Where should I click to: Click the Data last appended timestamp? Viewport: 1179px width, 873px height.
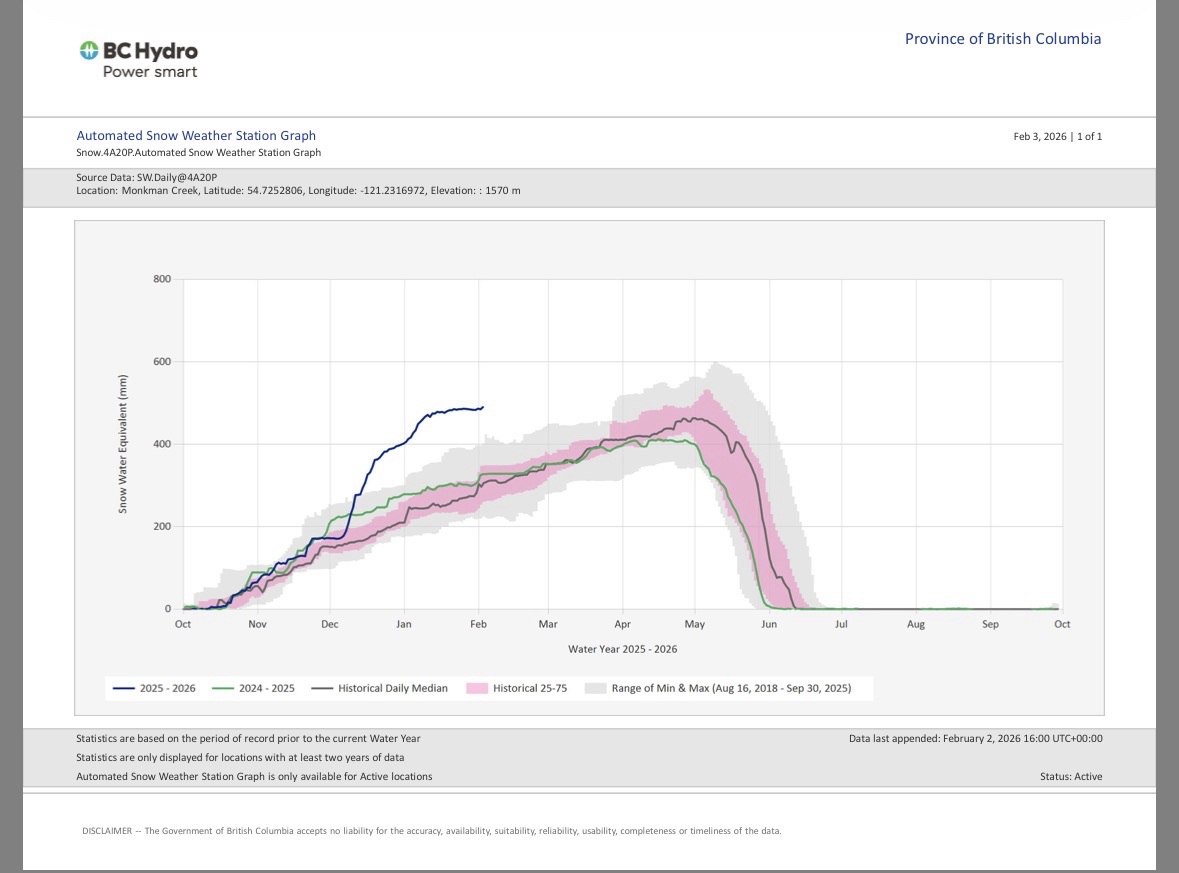click(975, 738)
